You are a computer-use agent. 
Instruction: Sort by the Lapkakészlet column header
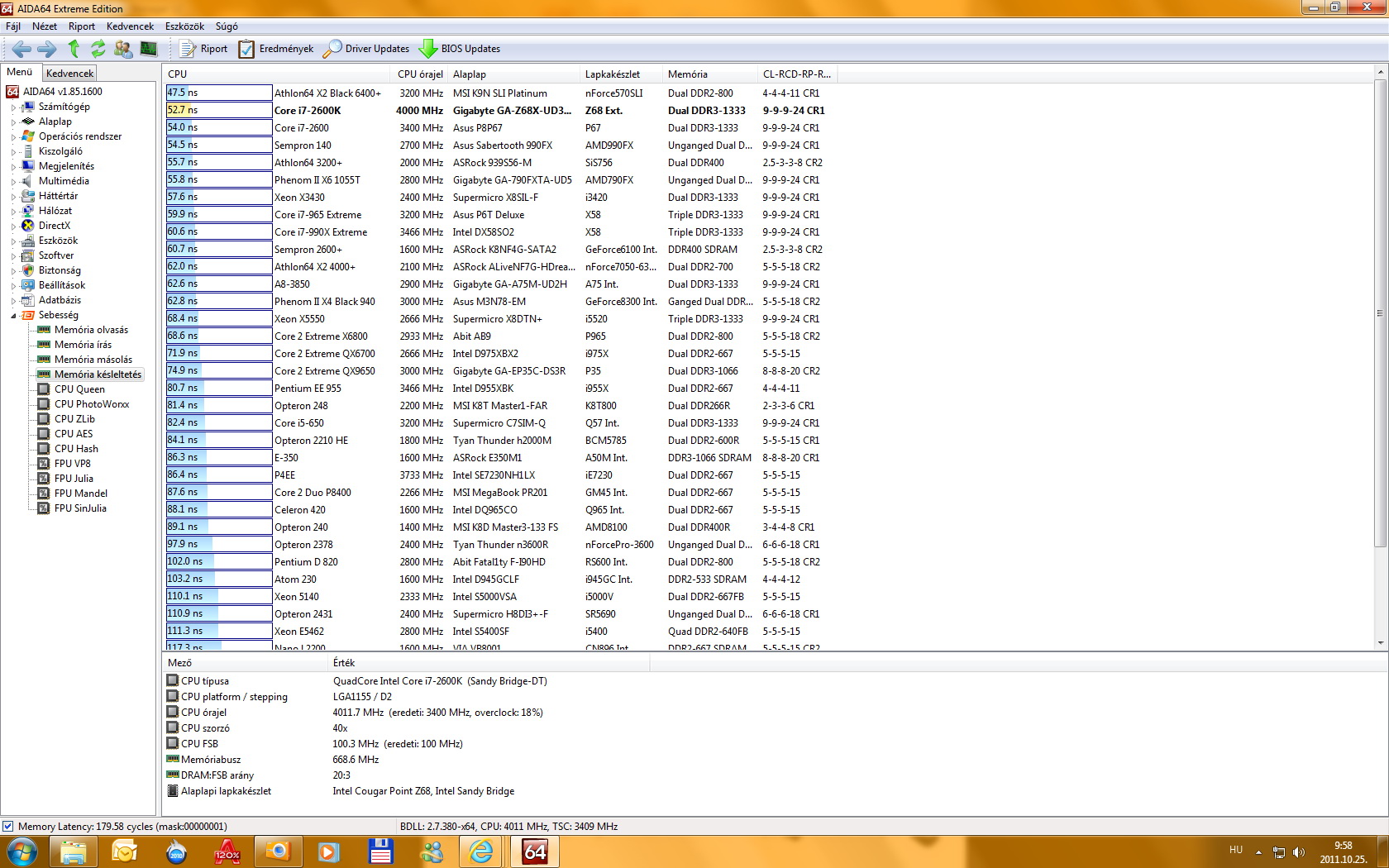[613, 74]
